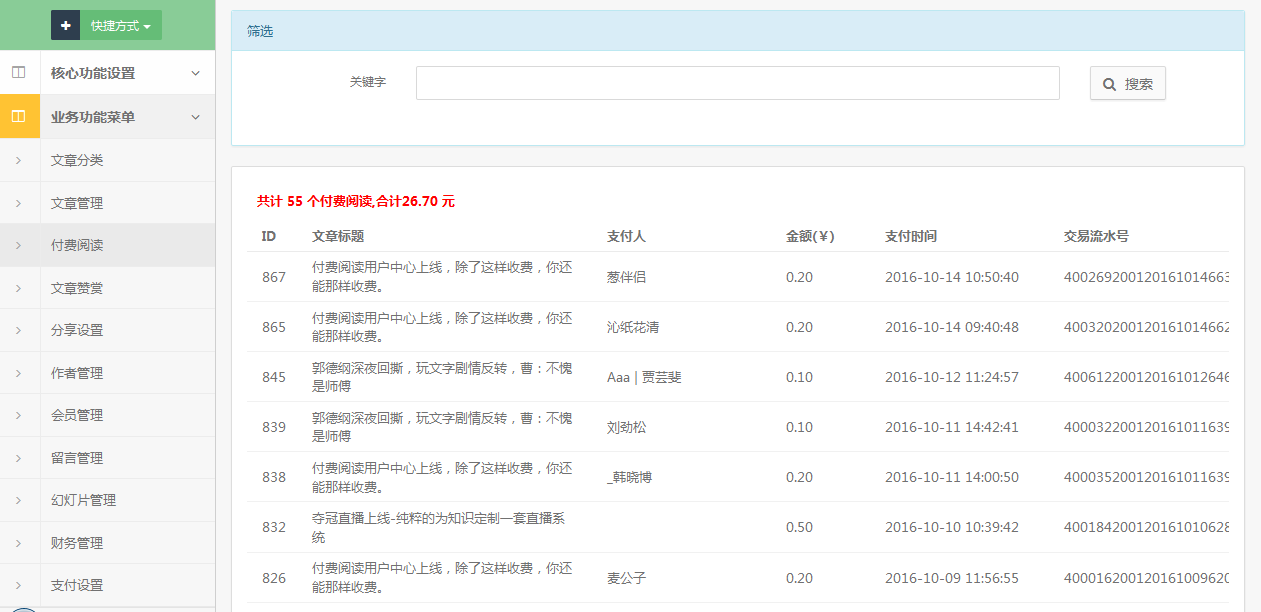This screenshot has height=612, width=1261.
Task: Click the icon beside 核心功能设置
Action: [x=19, y=73]
